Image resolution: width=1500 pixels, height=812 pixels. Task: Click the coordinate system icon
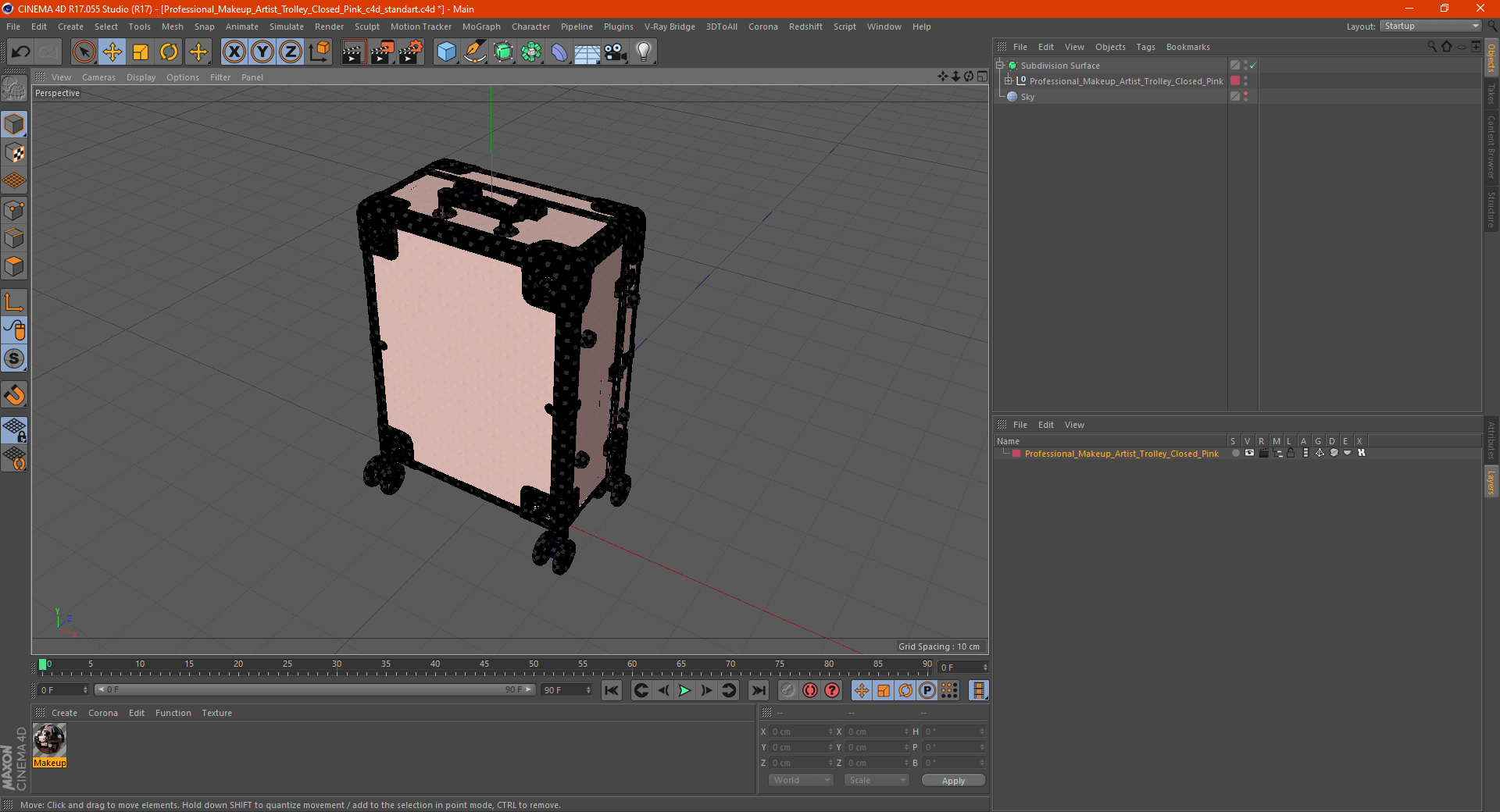(319, 52)
